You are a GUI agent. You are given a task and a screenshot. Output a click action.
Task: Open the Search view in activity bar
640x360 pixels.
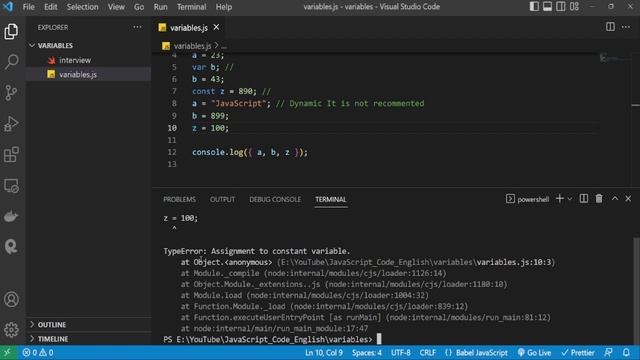coord(11,62)
